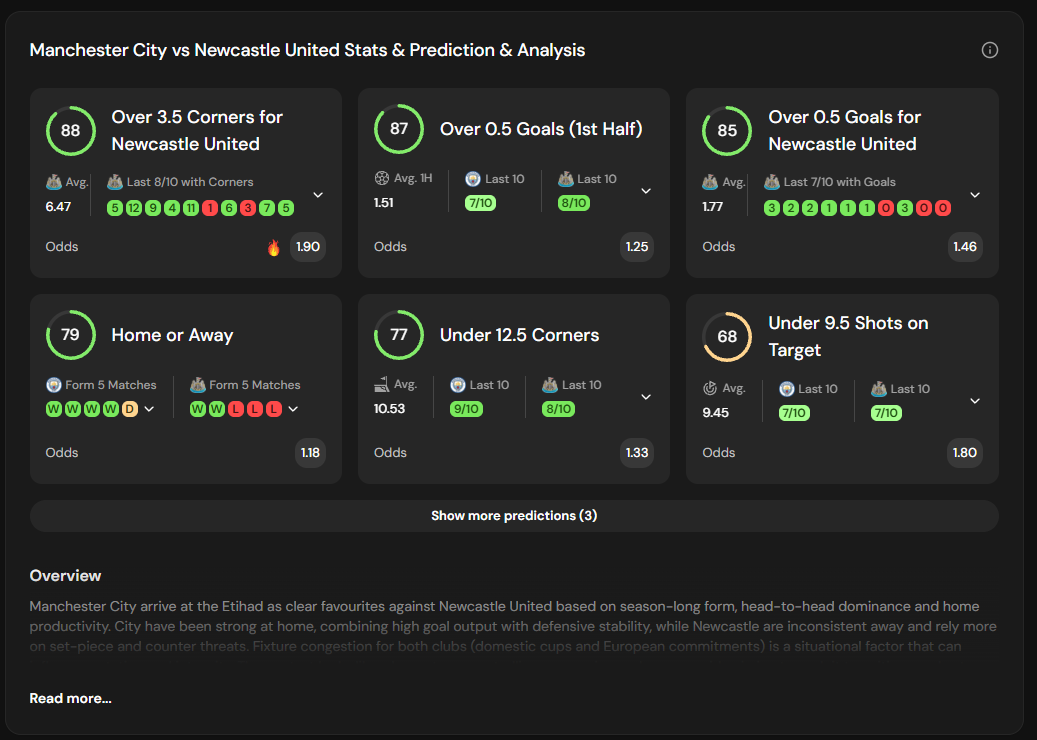Click the target icon next to Avg. 9.45

(x=710, y=388)
